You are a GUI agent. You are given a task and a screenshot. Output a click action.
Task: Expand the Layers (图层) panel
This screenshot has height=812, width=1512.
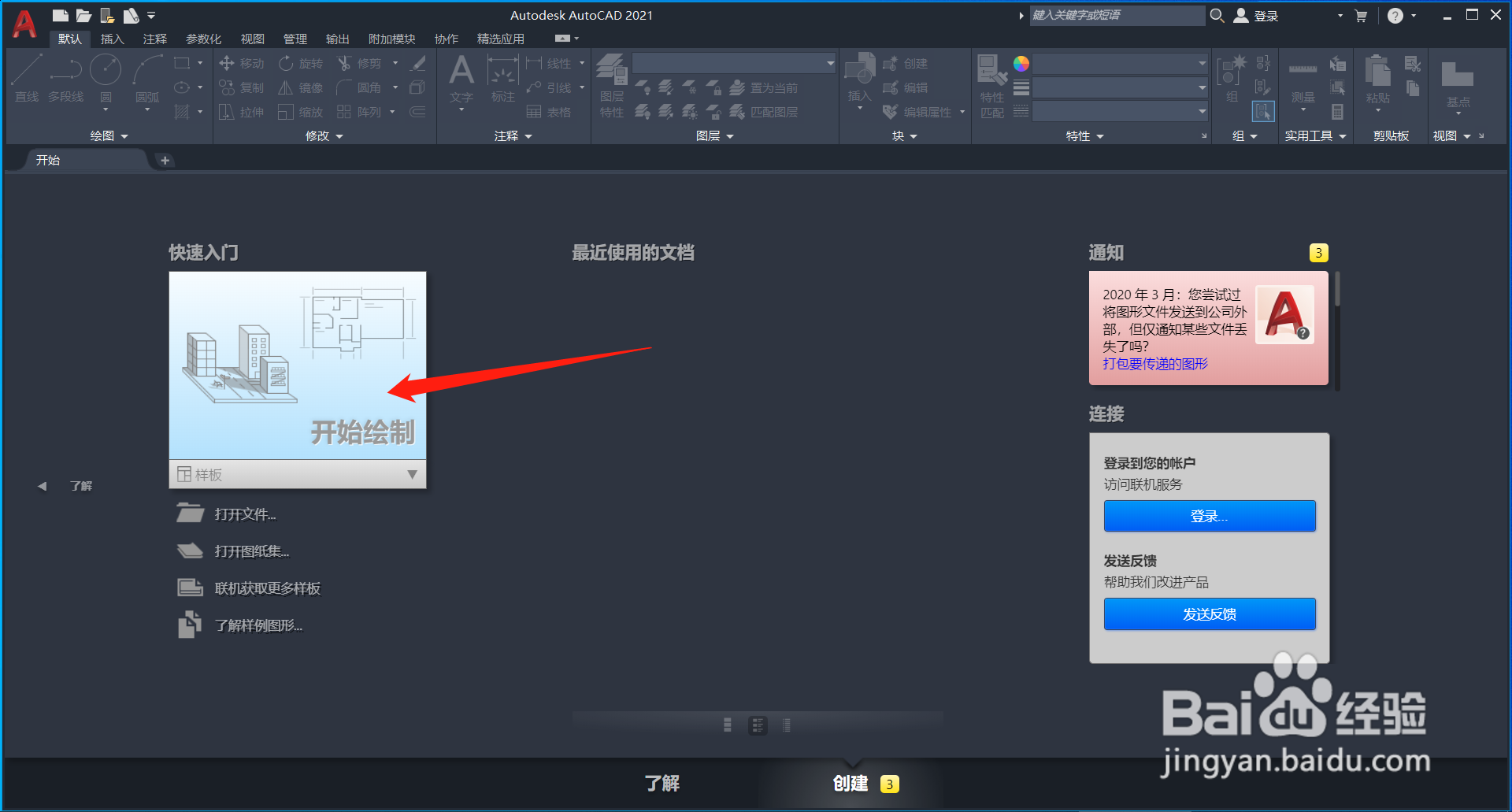715,135
